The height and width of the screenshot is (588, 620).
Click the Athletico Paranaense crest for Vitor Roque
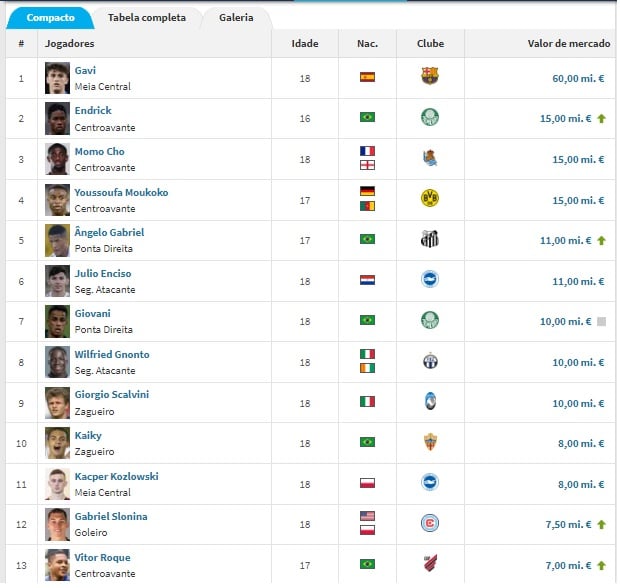point(430,563)
